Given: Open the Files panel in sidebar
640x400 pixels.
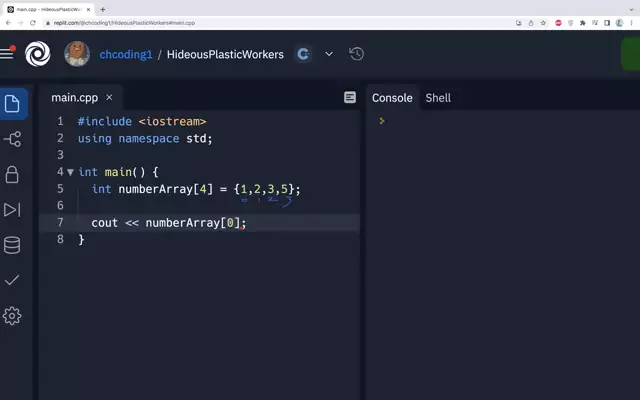Looking at the screenshot, I should 12,104.
